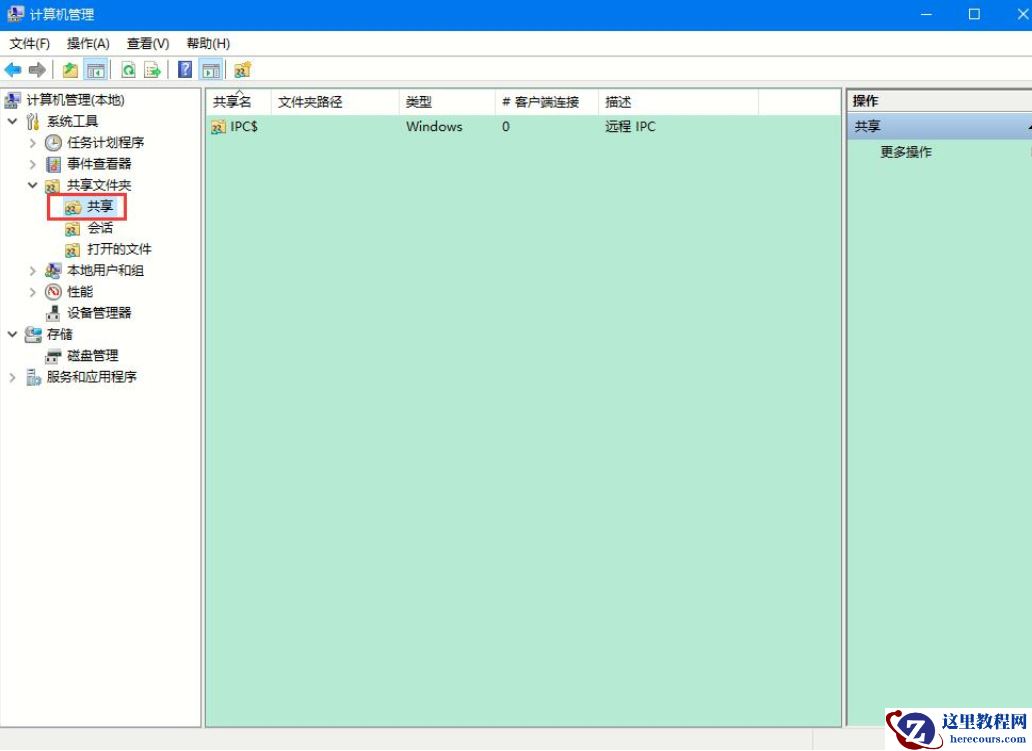Viewport: 1032px width, 751px height.
Task: Maximize the 计算机管理 window
Action: pyautogui.click(x=974, y=14)
